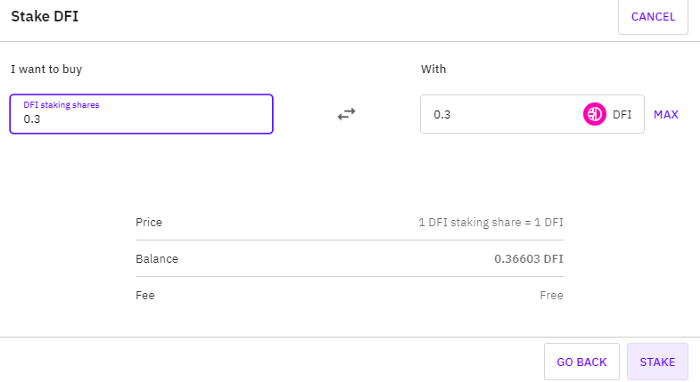Click the Stake DFI heading
The width and height of the screenshot is (700, 382).
pyautogui.click(x=45, y=17)
